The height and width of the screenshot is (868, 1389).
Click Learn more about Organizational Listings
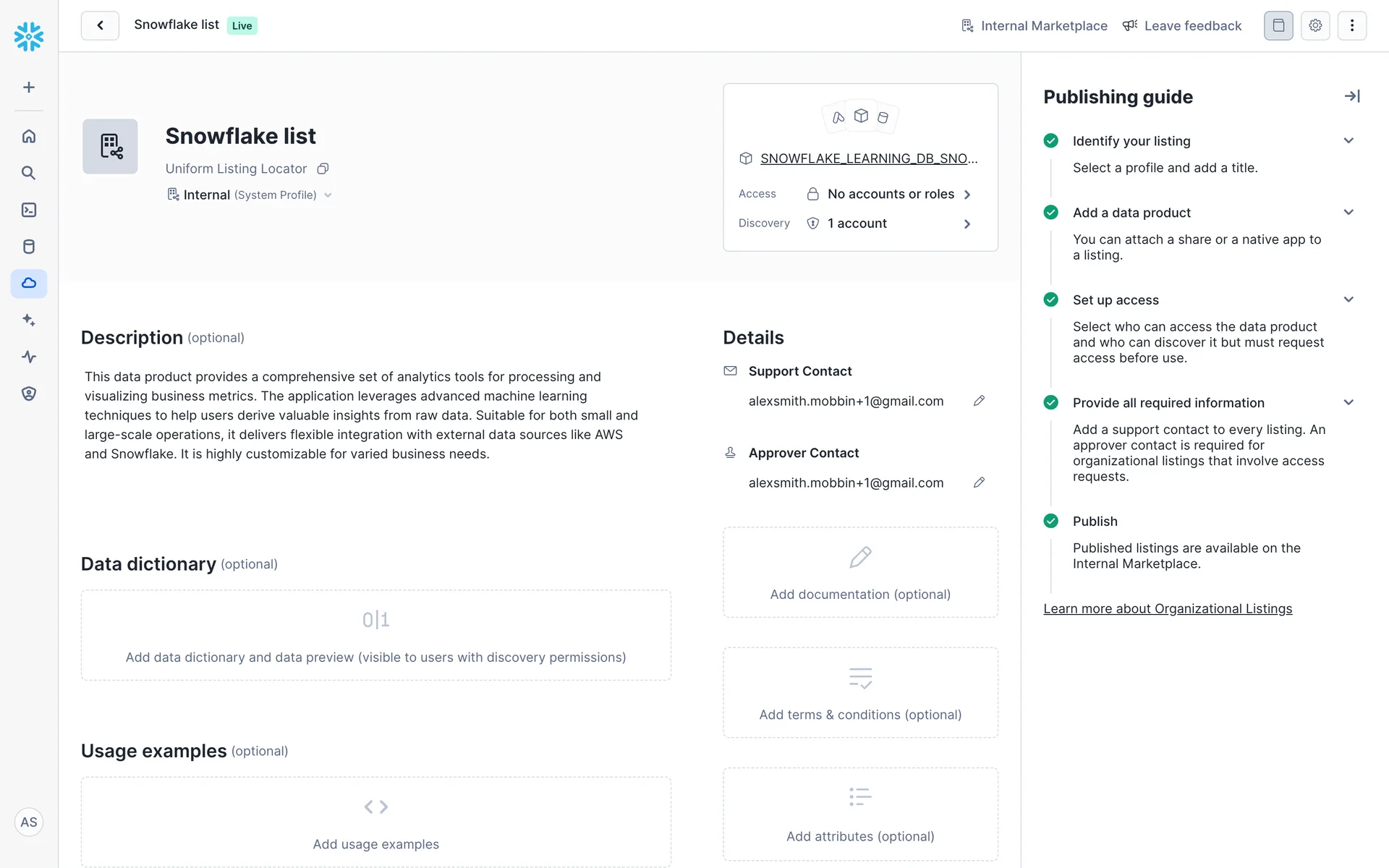tap(1167, 609)
